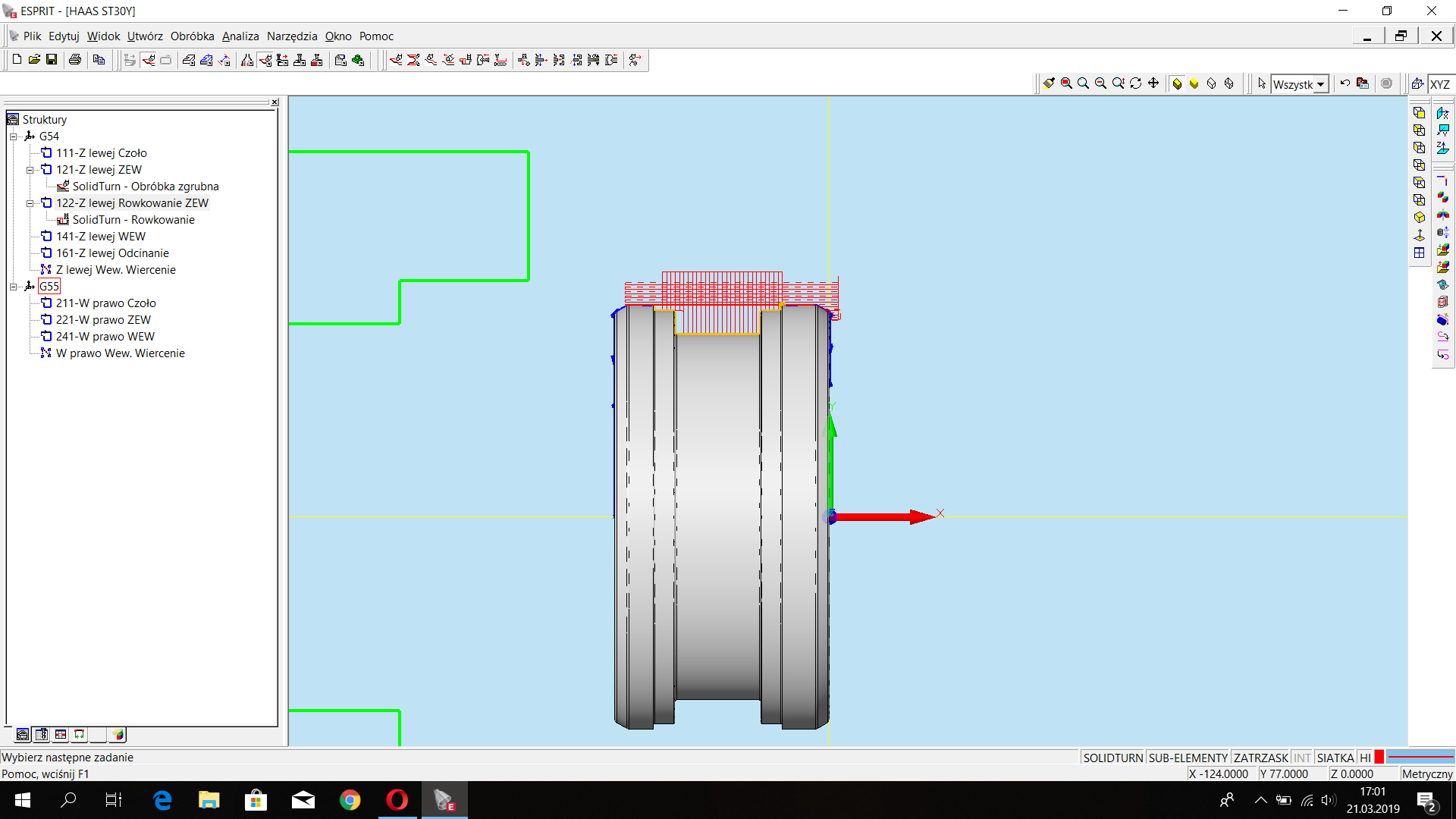
Task: Toggle the solid shaded yellow cube view
Action: pos(1194,83)
